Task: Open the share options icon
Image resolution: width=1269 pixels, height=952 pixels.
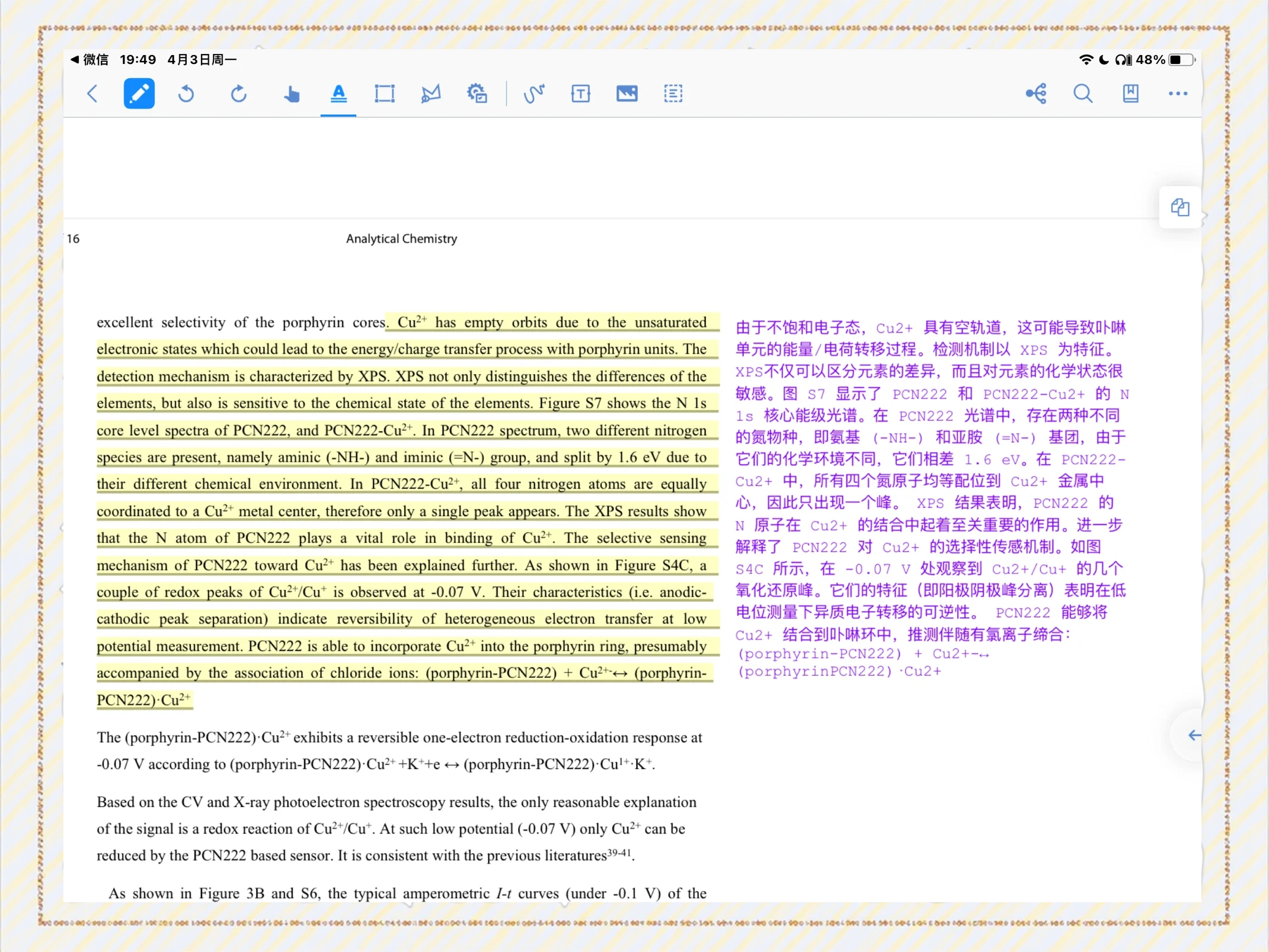Action: (x=1036, y=94)
